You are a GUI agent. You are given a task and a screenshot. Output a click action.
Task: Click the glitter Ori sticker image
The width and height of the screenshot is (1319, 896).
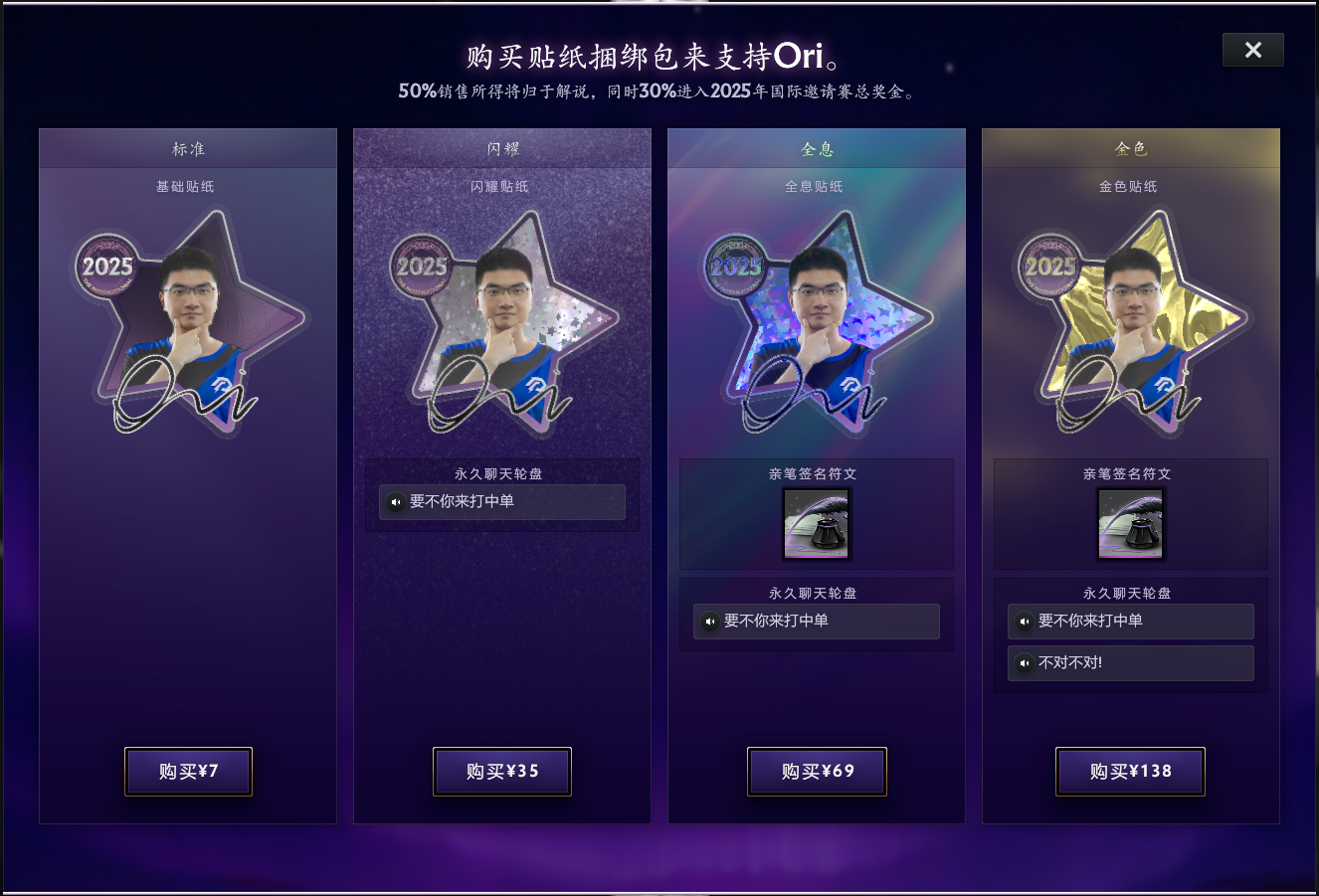(x=503, y=323)
